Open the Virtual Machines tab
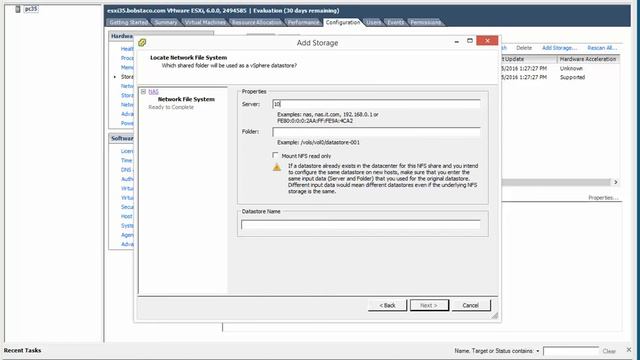 click(205, 22)
